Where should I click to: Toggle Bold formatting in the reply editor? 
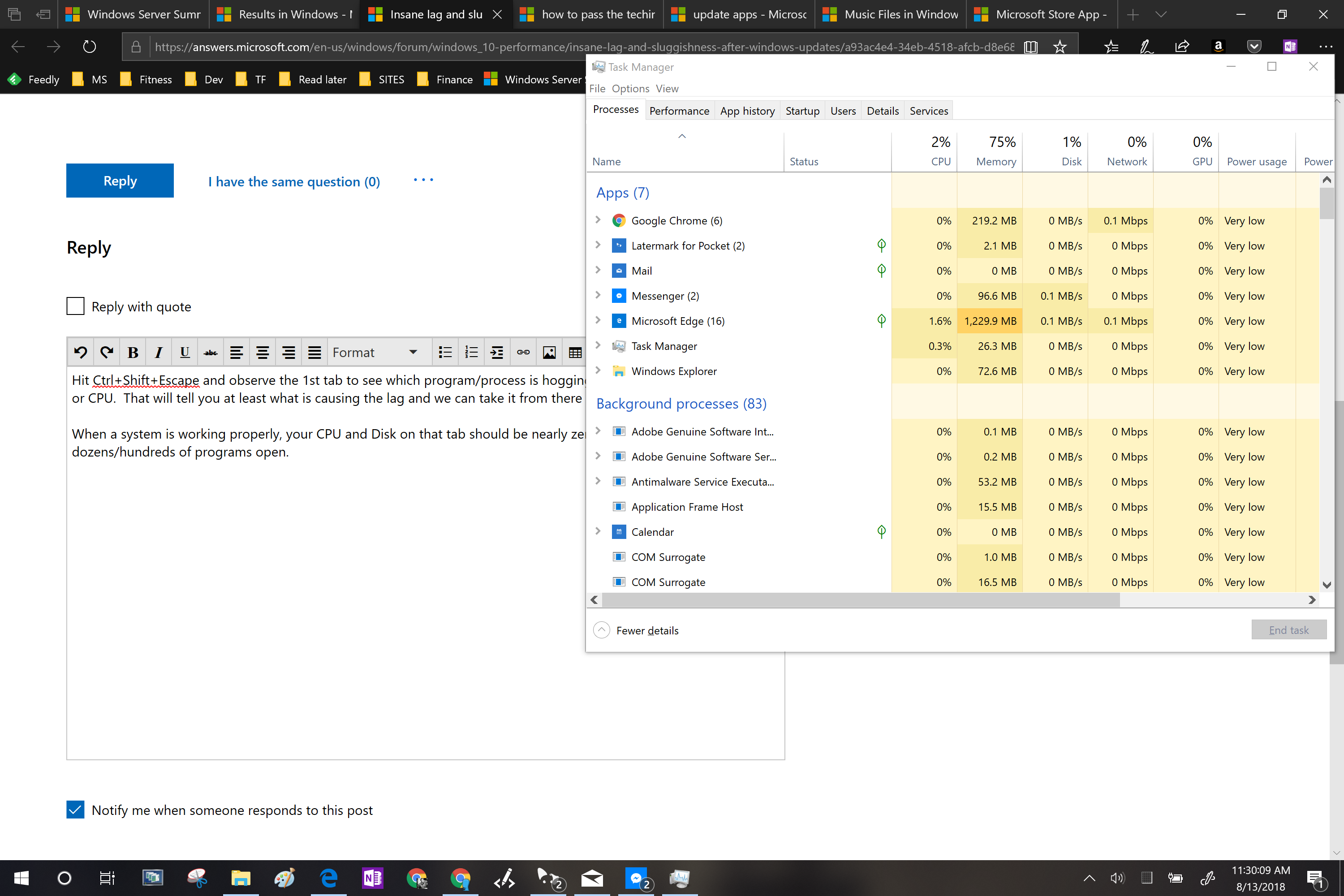pyautogui.click(x=133, y=352)
